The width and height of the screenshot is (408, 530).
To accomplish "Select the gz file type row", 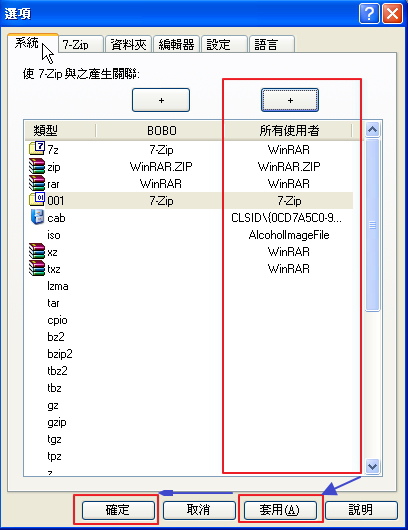I will click(189, 405).
